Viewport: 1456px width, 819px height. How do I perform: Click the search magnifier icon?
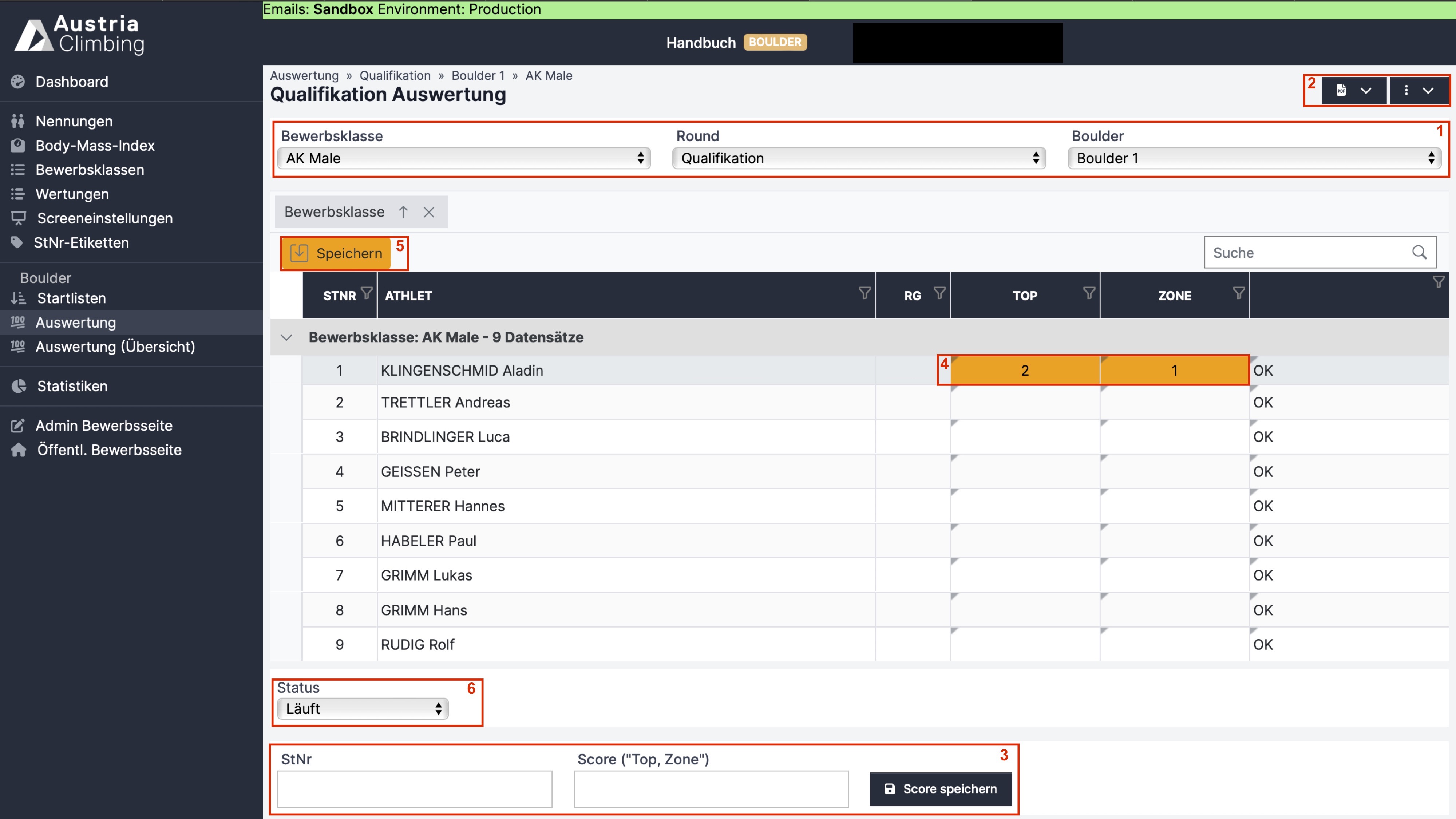coord(1419,252)
